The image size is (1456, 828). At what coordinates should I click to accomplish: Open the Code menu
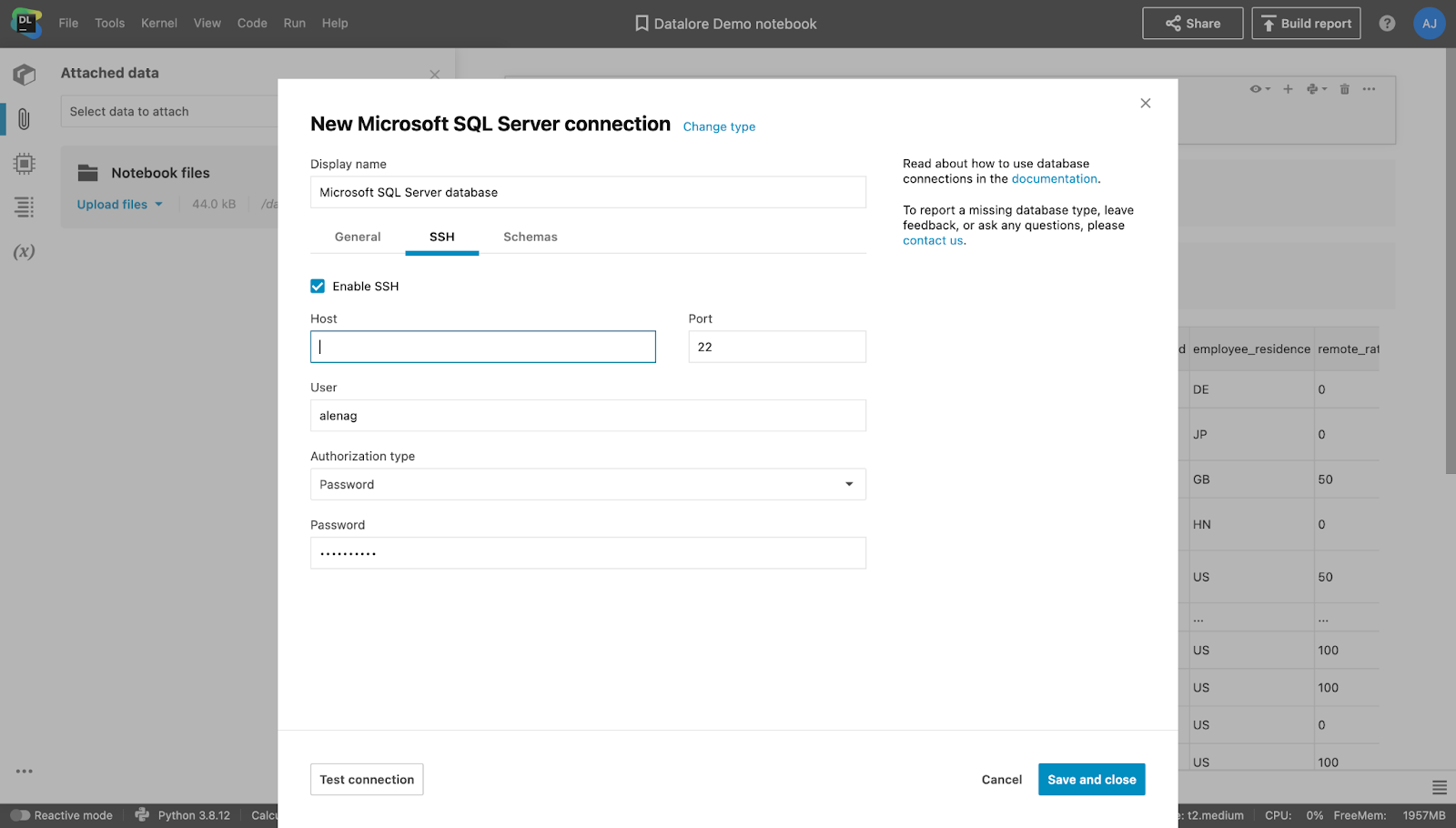(x=252, y=24)
